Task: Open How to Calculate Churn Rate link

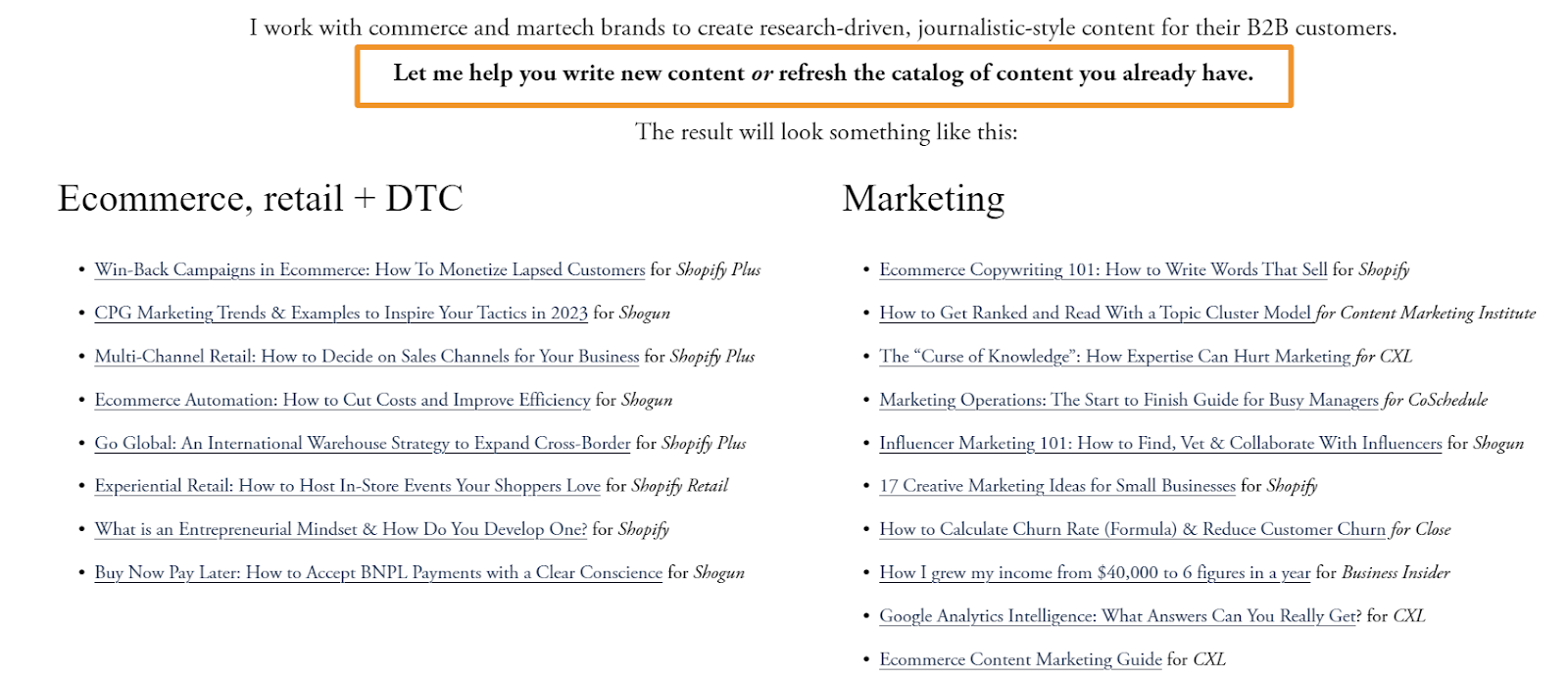Action: tap(1134, 529)
